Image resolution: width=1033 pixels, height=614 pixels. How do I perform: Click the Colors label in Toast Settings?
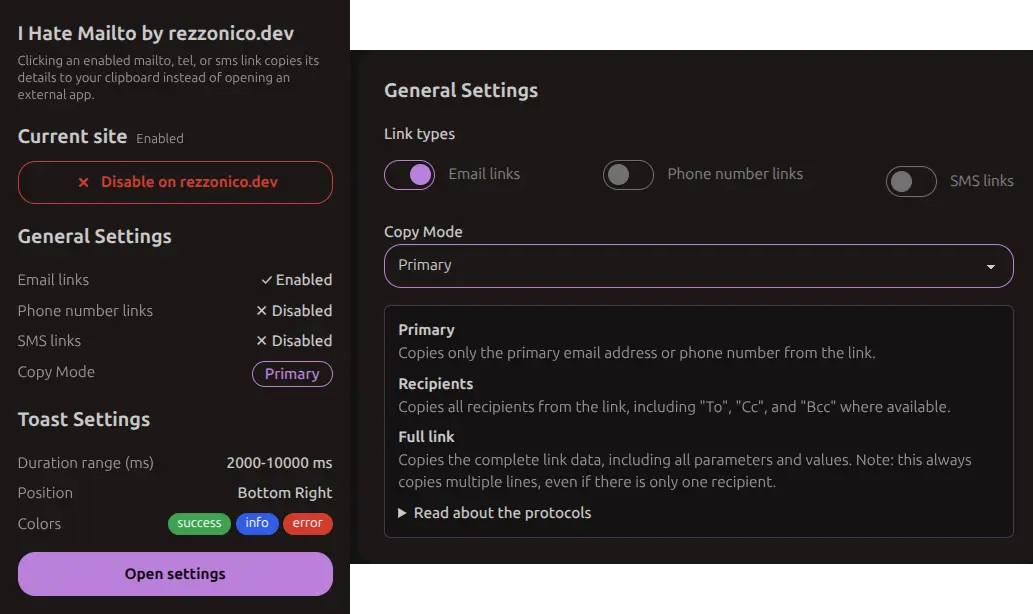pos(40,524)
